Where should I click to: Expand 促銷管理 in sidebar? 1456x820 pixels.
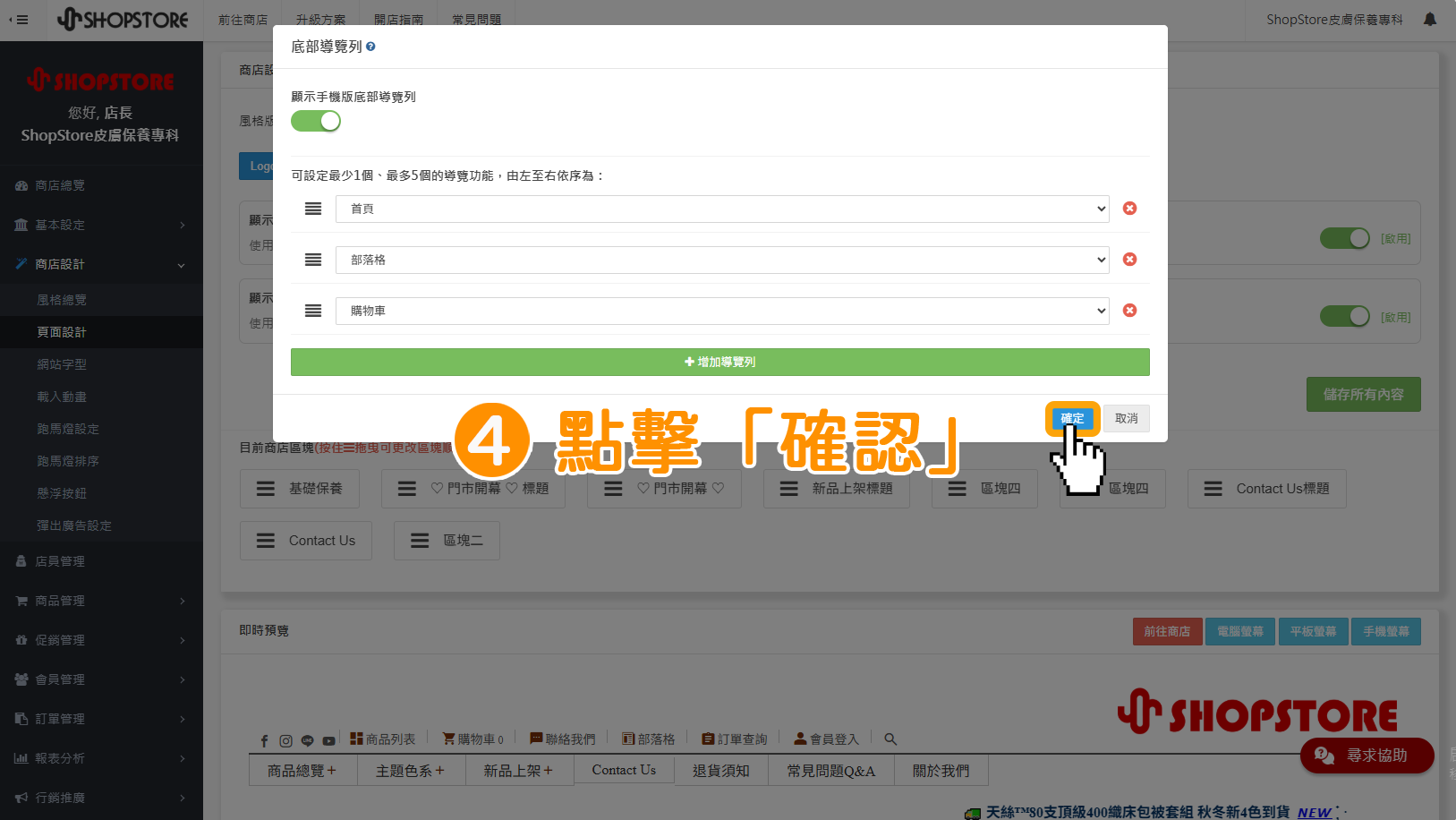click(x=101, y=640)
